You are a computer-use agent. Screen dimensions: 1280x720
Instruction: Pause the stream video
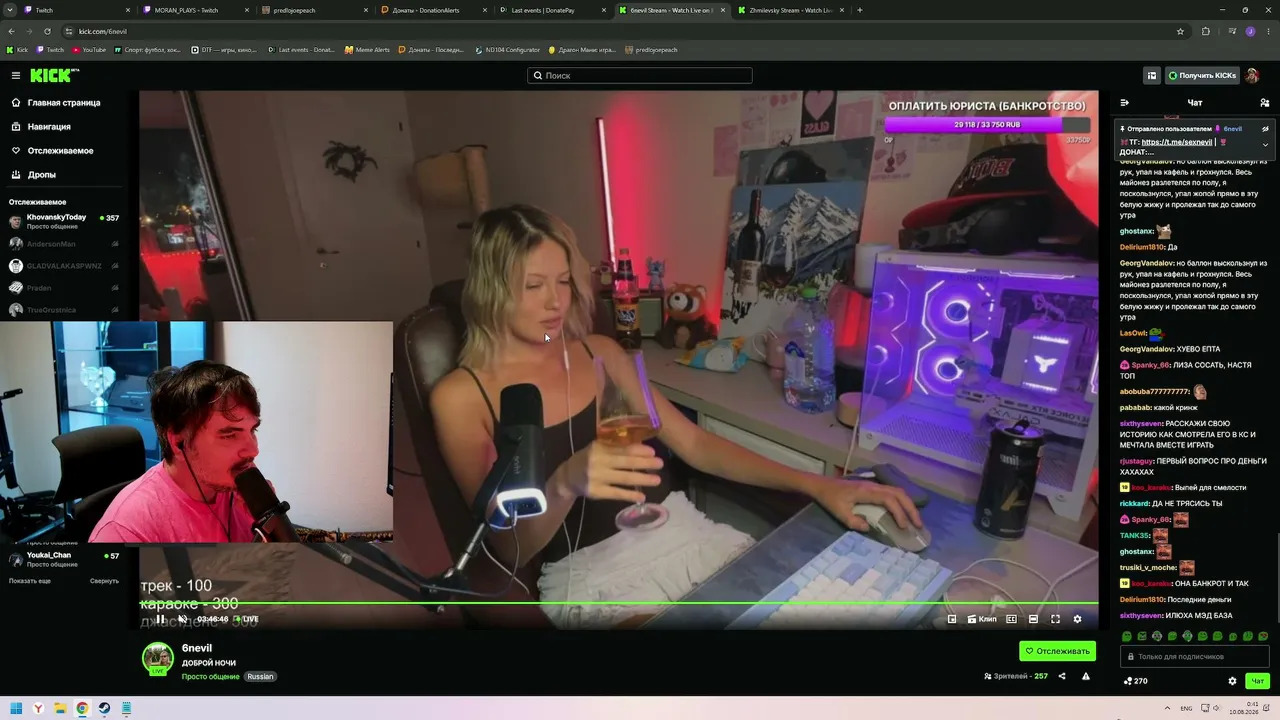[160, 619]
